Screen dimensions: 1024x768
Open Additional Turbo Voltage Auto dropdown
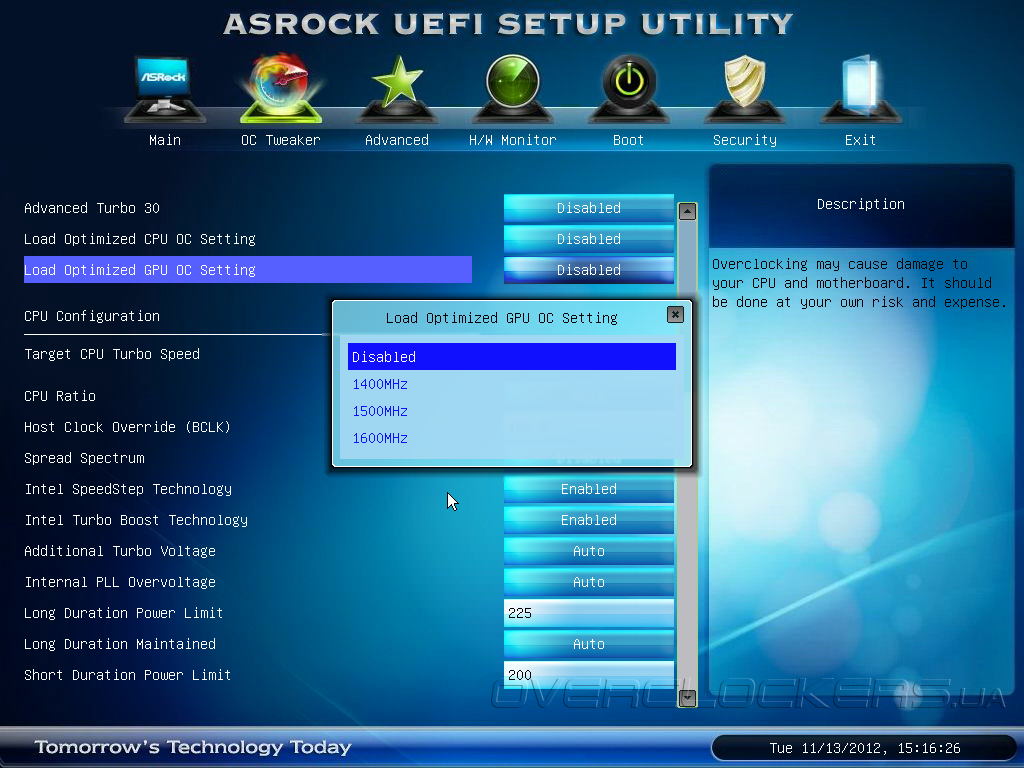click(588, 551)
